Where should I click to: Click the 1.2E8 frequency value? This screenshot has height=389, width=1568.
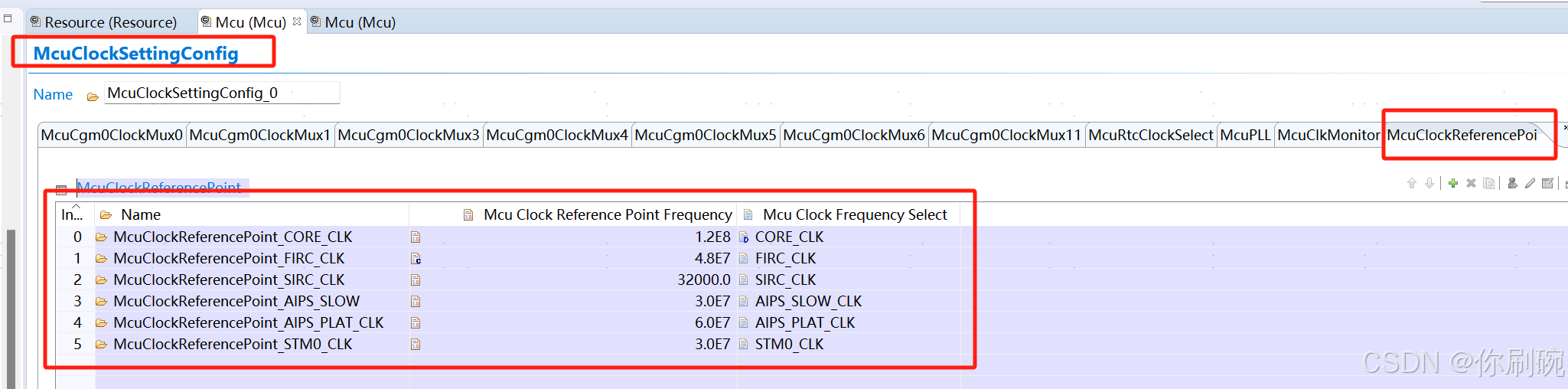712,237
